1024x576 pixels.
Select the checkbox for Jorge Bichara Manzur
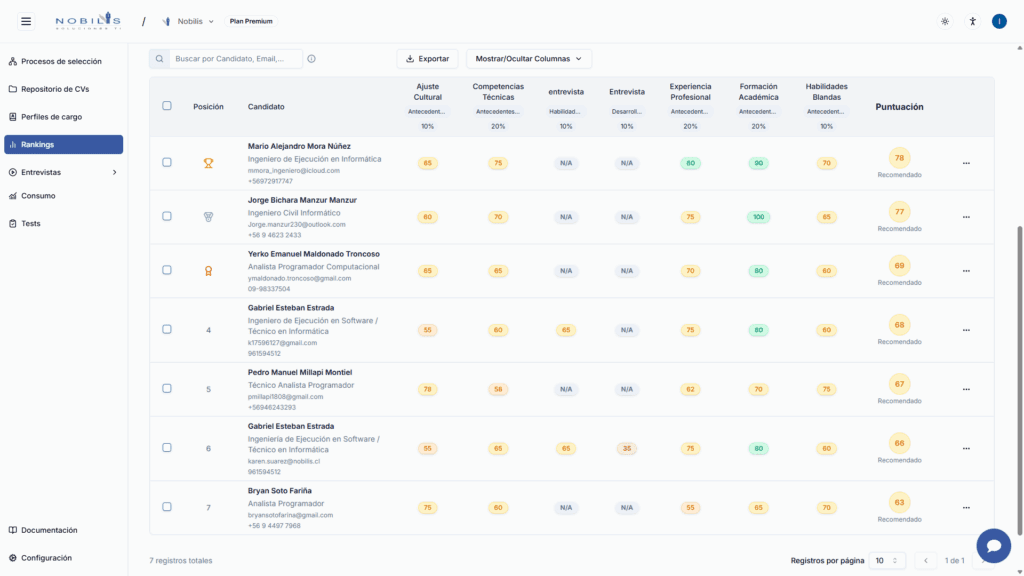click(167, 216)
